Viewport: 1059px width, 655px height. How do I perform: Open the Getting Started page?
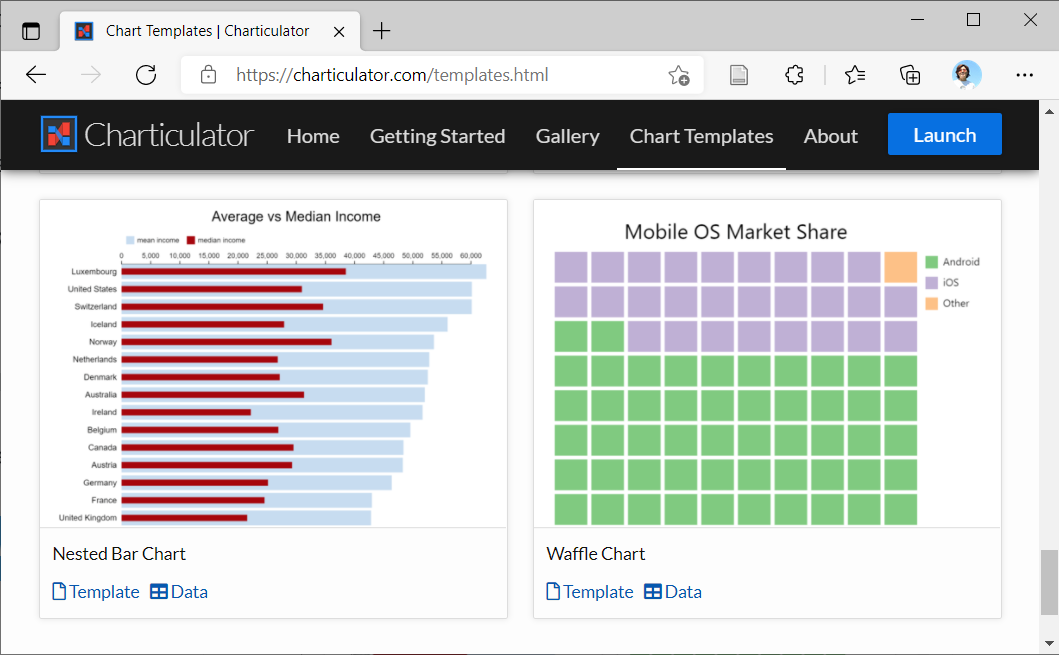[438, 136]
